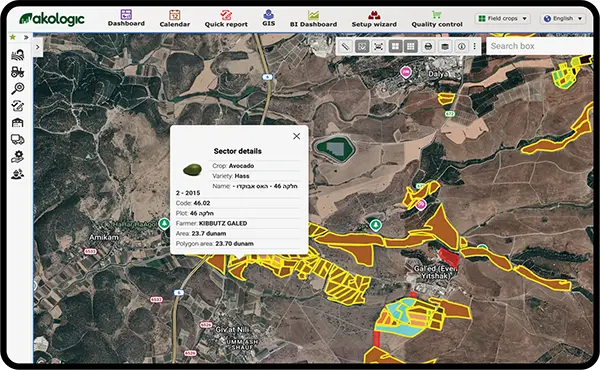Launch the Setup wizard

374,19
